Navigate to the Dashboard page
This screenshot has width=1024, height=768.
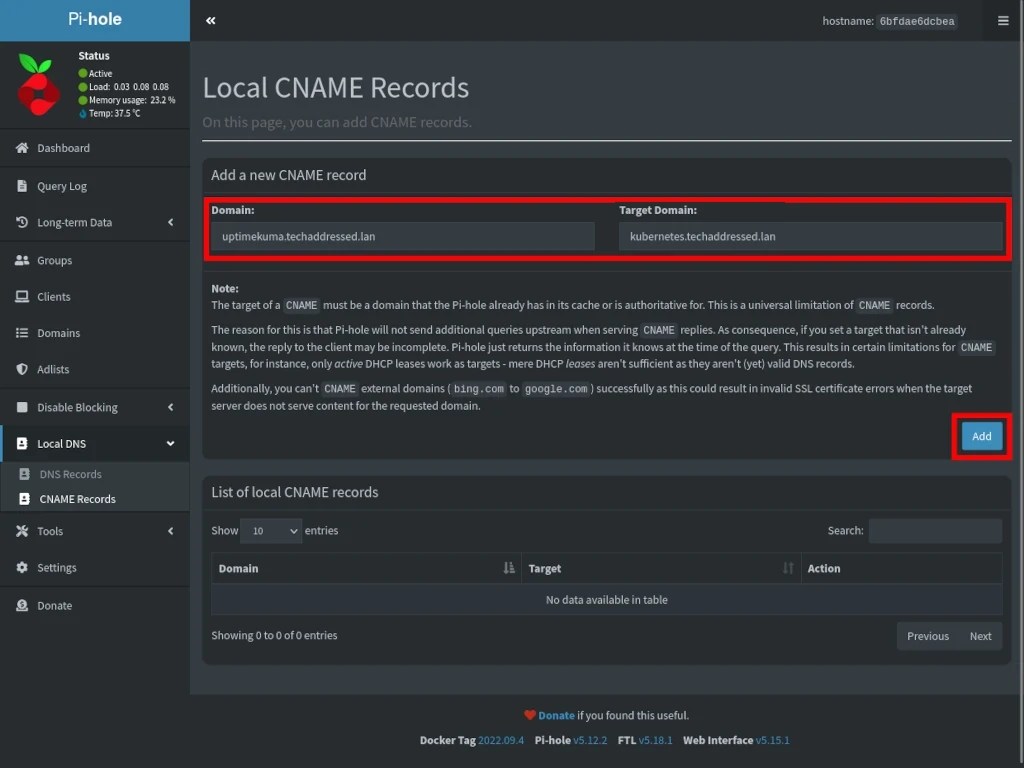point(60,148)
